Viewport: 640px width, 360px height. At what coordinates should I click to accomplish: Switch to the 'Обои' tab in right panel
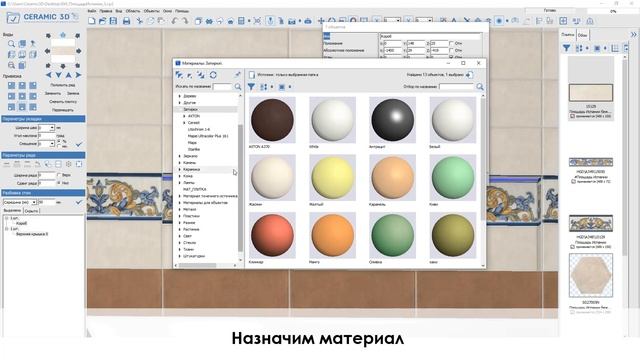point(582,35)
